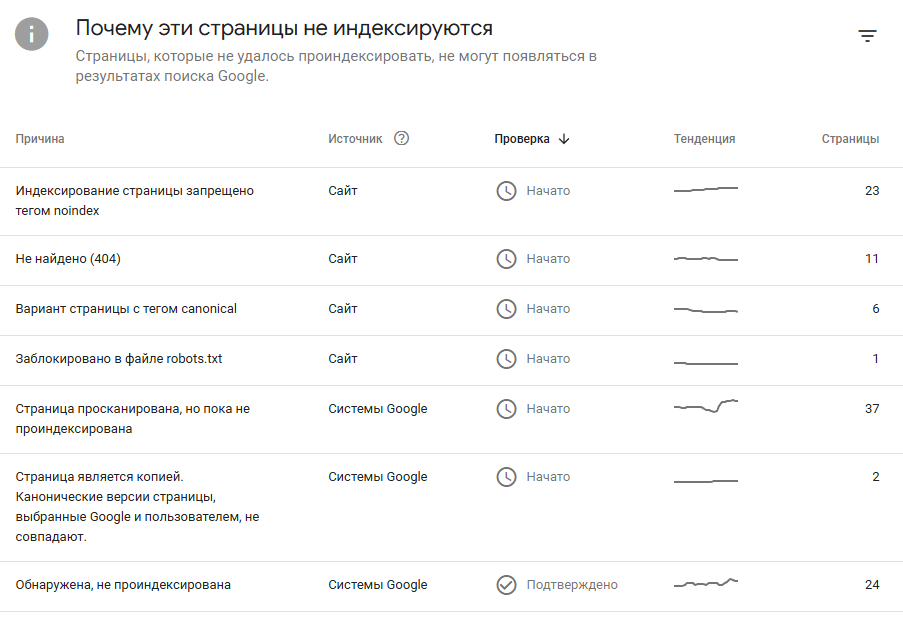Click Системы Google in the Страница просканирована row
This screenshot has width=903, height=619.
tap(378, 409)
